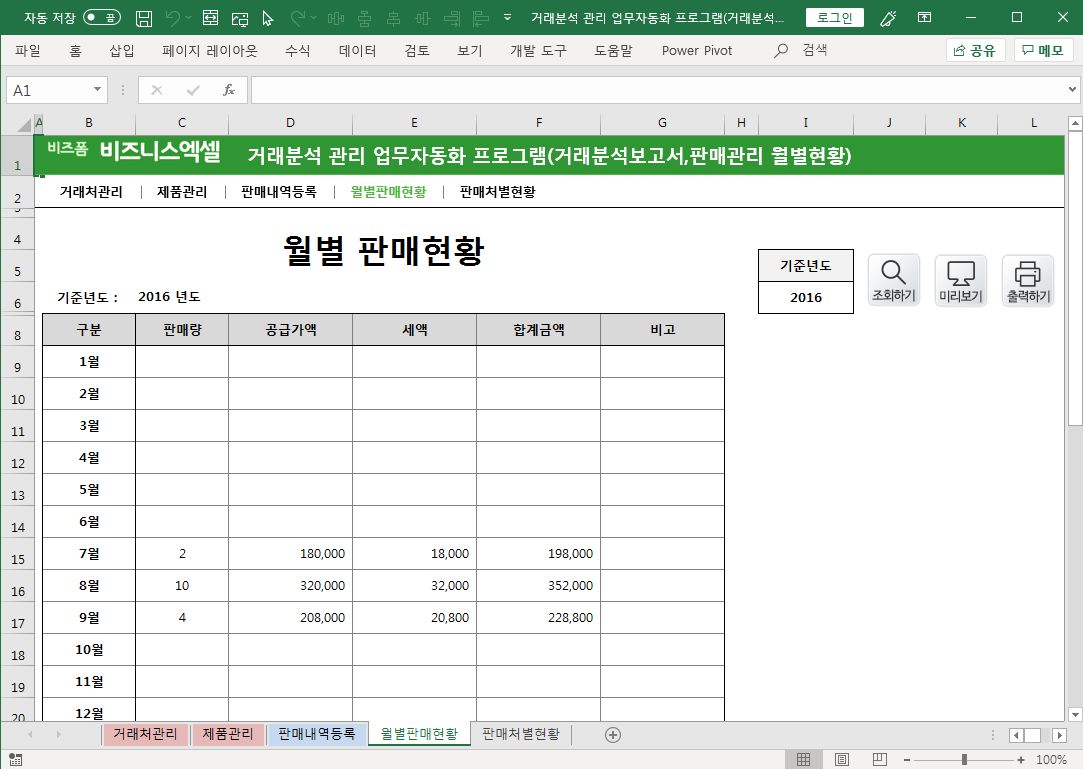Switch to Page Layout view in status bar
The height and width of the screenshot is (769, 1083).
point(841,760)
